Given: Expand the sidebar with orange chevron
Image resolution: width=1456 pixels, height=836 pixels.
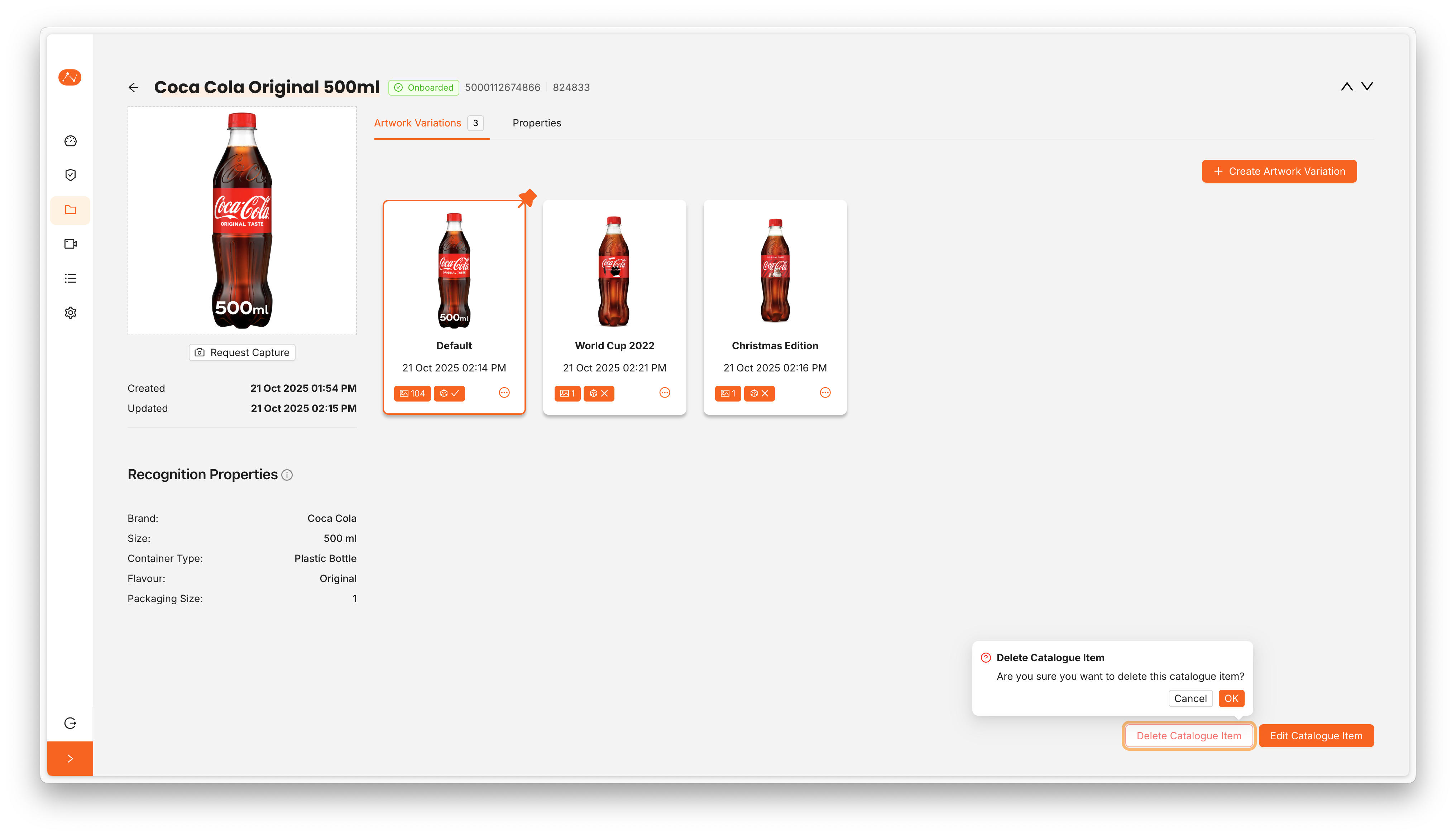Looking at the screenshot, I should [70, 759].
